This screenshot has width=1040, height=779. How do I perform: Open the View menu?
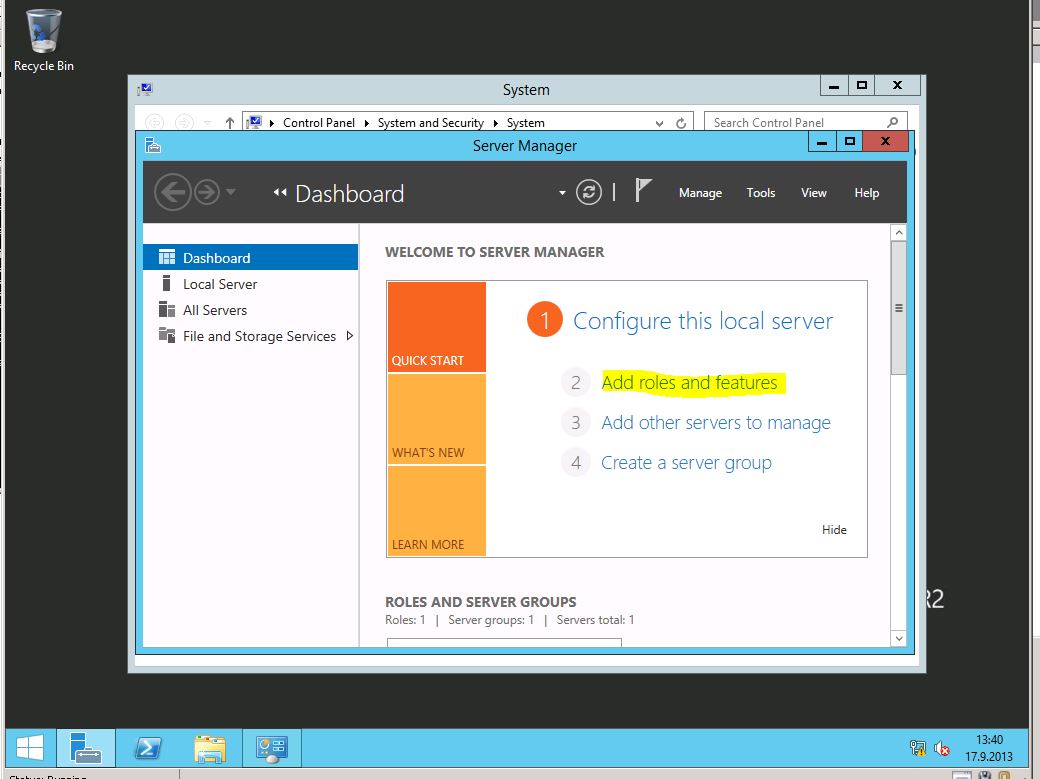813,193
